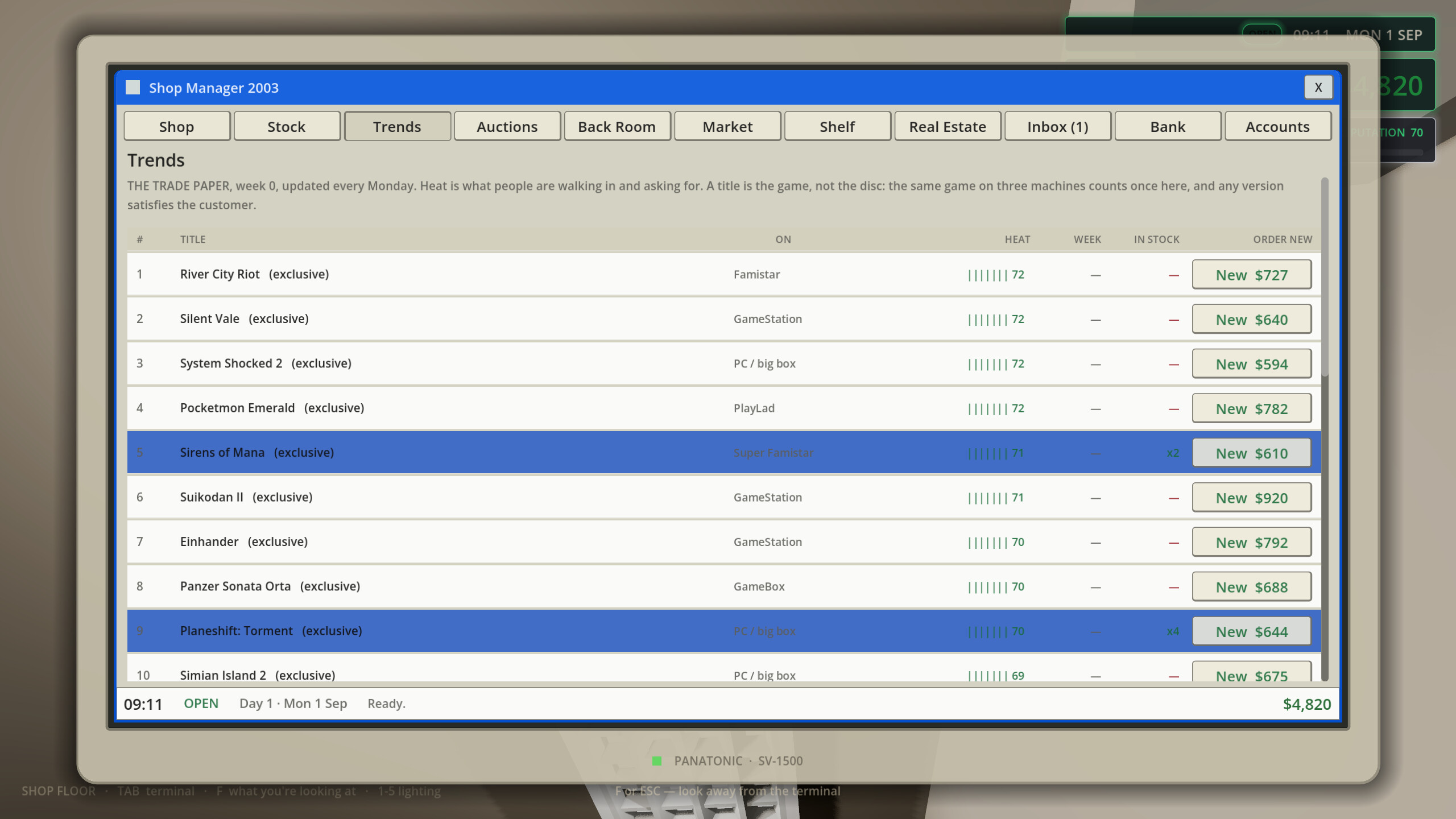
Task: Order Silent Vale new for $640
Action: [x=1251, y=319]
